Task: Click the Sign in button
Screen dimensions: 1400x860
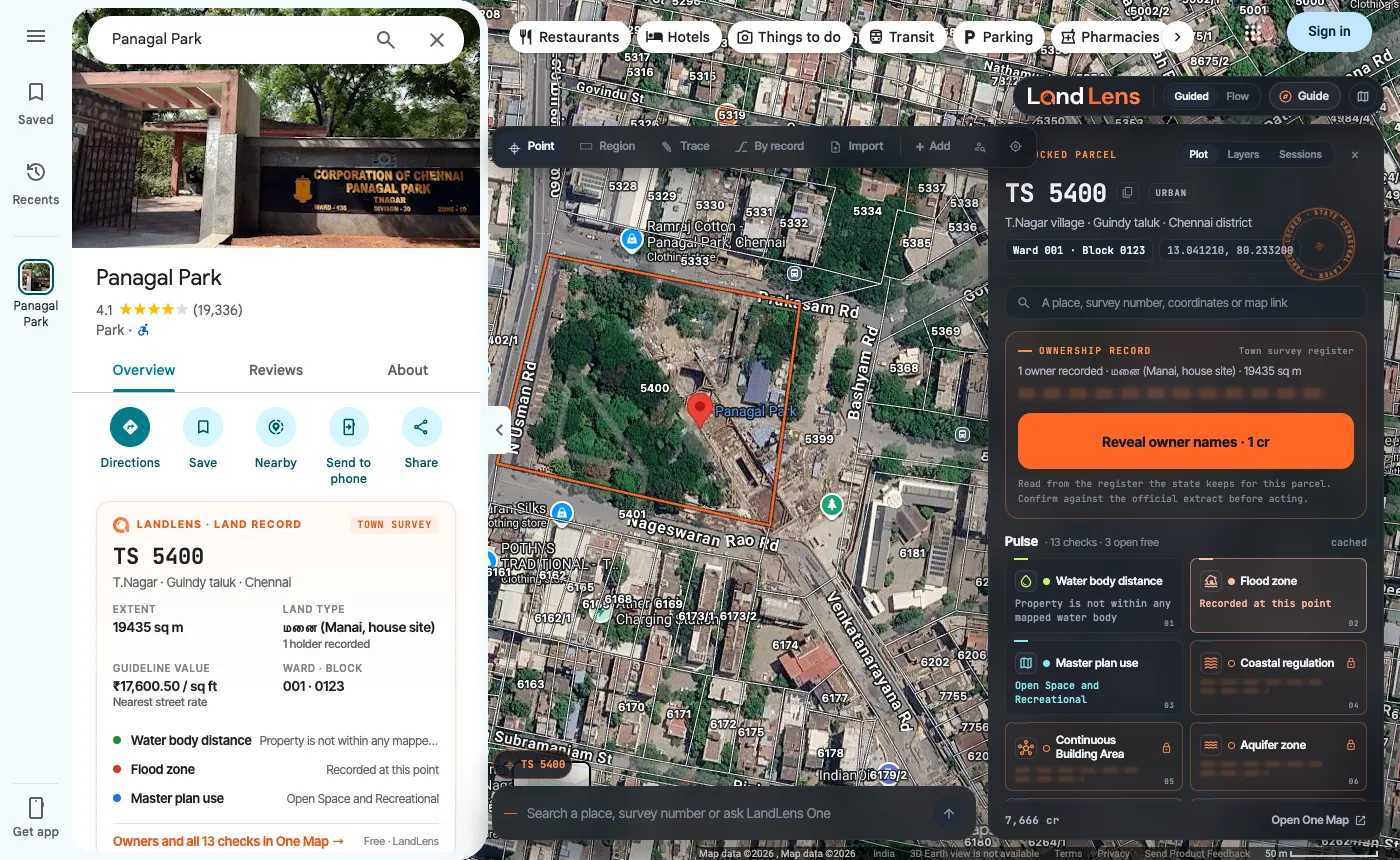Action: (x=1329, y=31)
